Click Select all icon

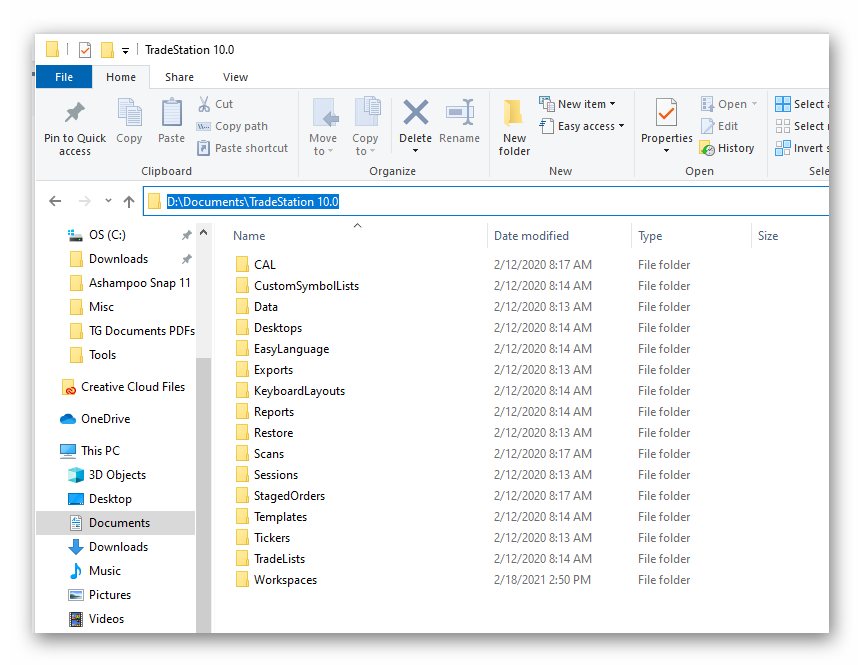click(x=782, y=104)
